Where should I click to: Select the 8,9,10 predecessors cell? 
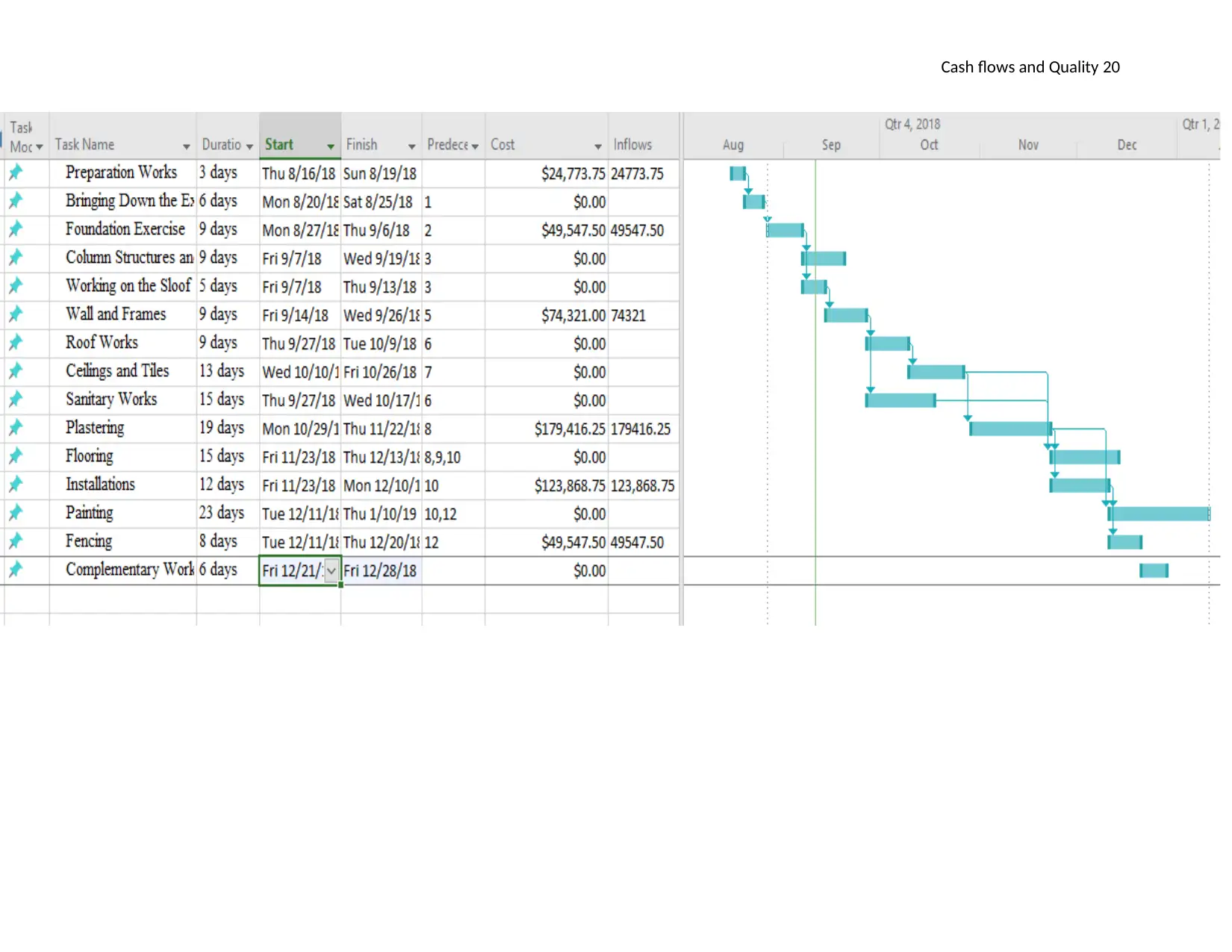[454, 457]
